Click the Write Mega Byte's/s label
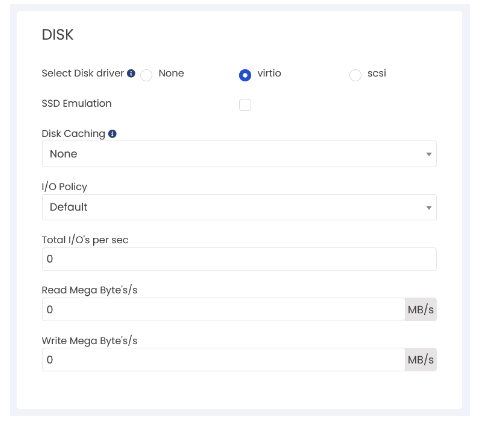 [89, 341]
